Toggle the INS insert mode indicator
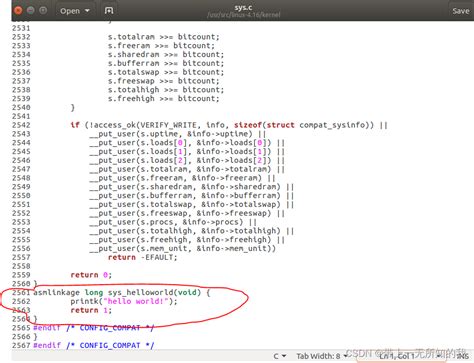The height and width of the screenshot is (363, 474). click(462, 356)
